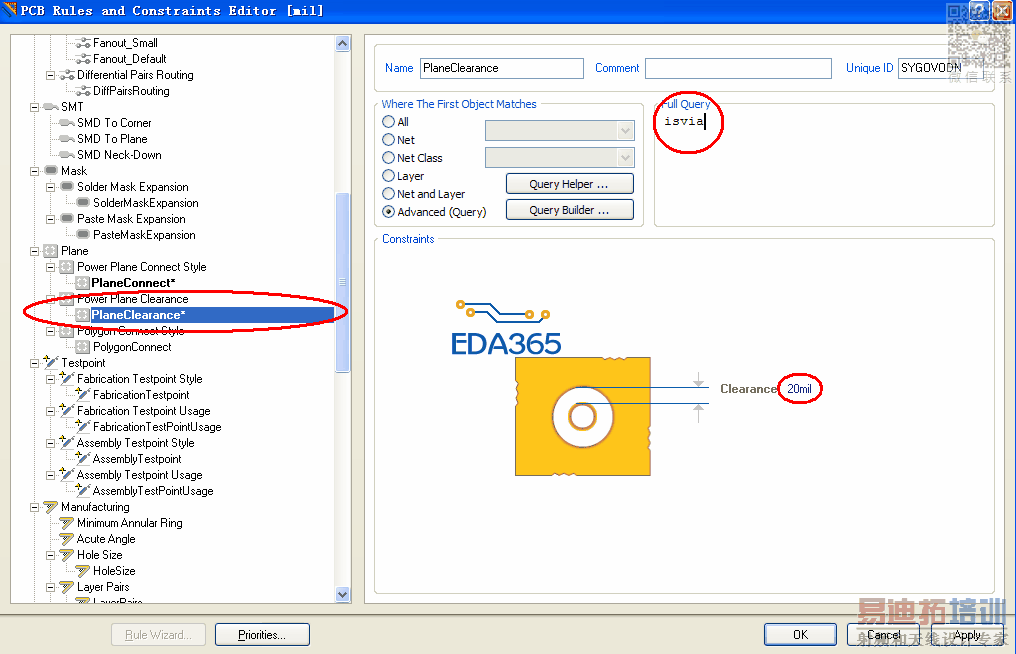The height and width of the screenshot is (654, 1016).
Task: Click the Fanout_Default rule icon
Action: (82, 59)
